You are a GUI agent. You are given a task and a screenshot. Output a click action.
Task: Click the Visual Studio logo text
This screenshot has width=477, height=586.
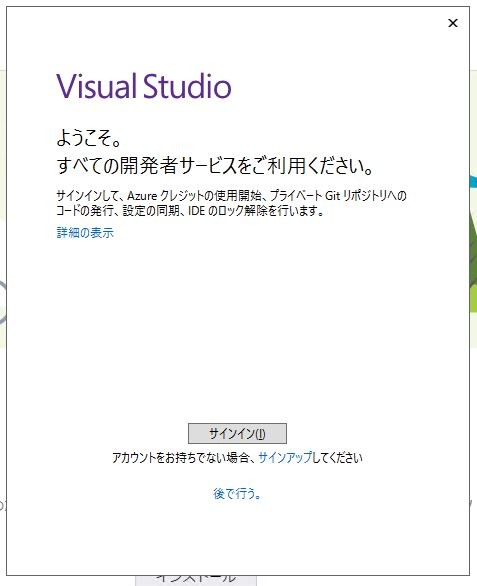coord(144,86)
